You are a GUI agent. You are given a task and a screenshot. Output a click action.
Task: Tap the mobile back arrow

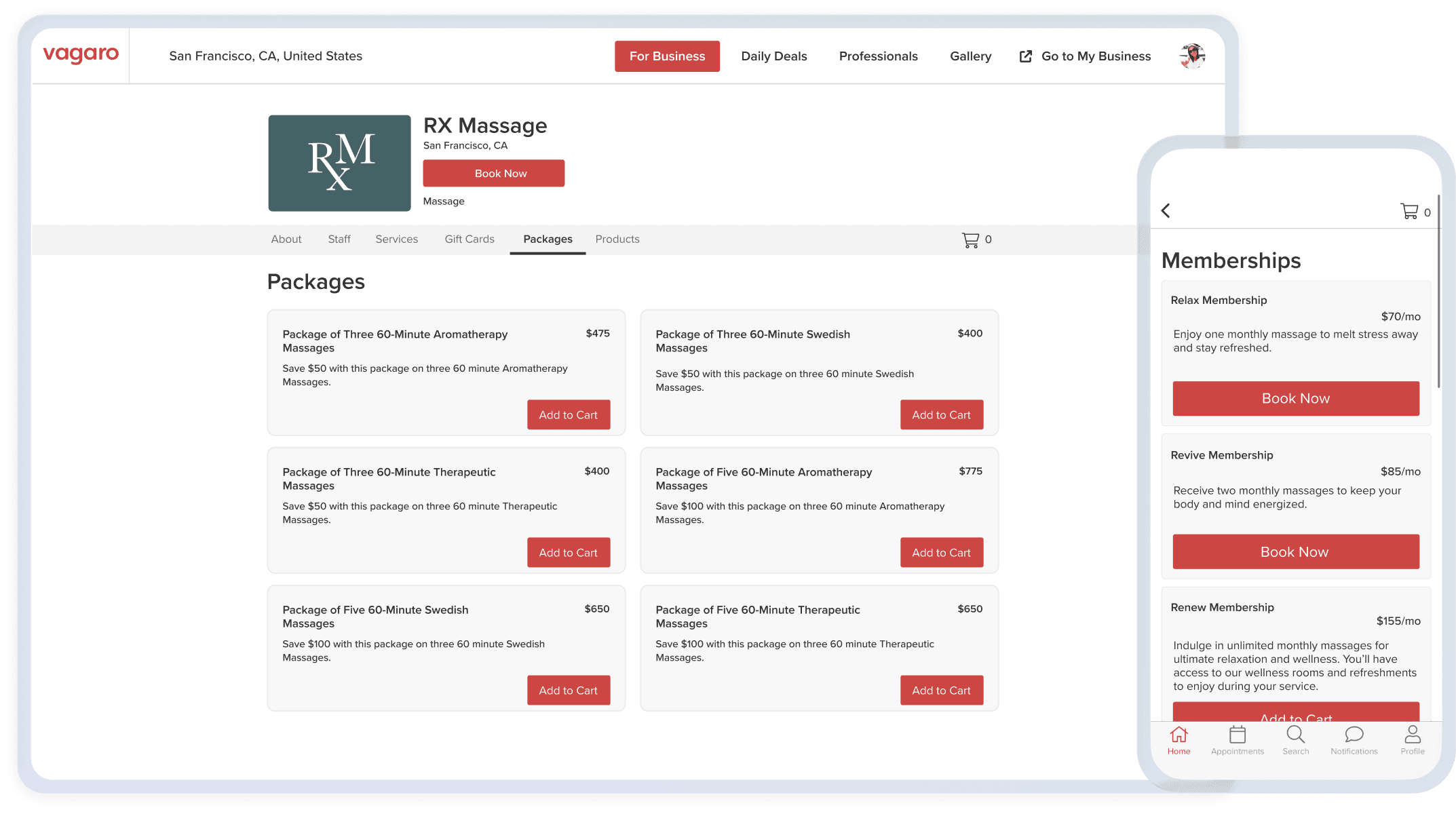[1166, 211]
